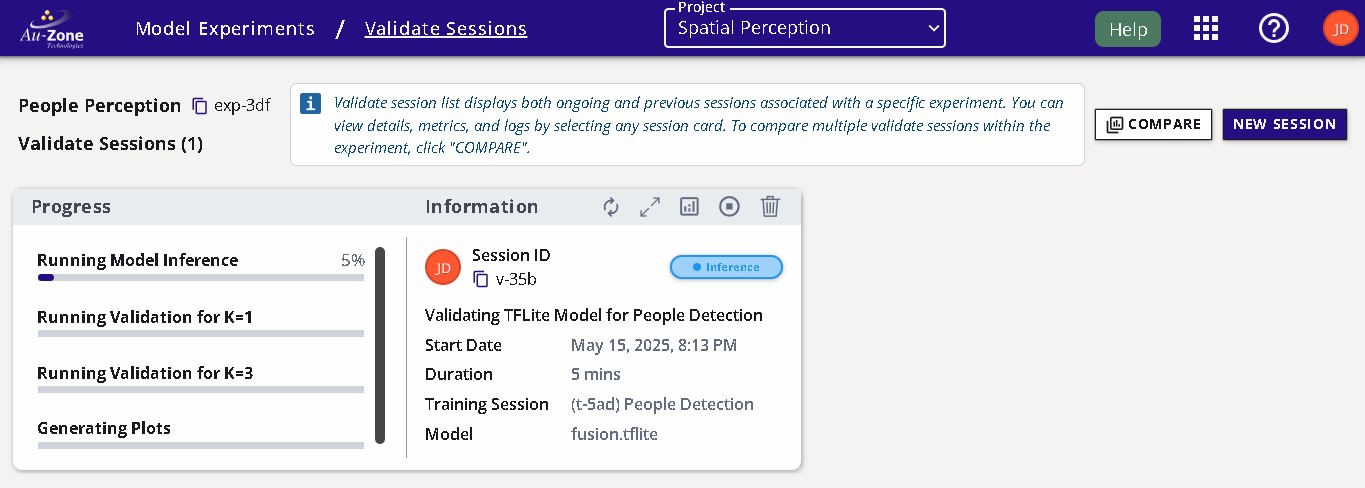This screenshot has height=488, width=1365.
Task: Delete the validate session
Action: point(770,207)
